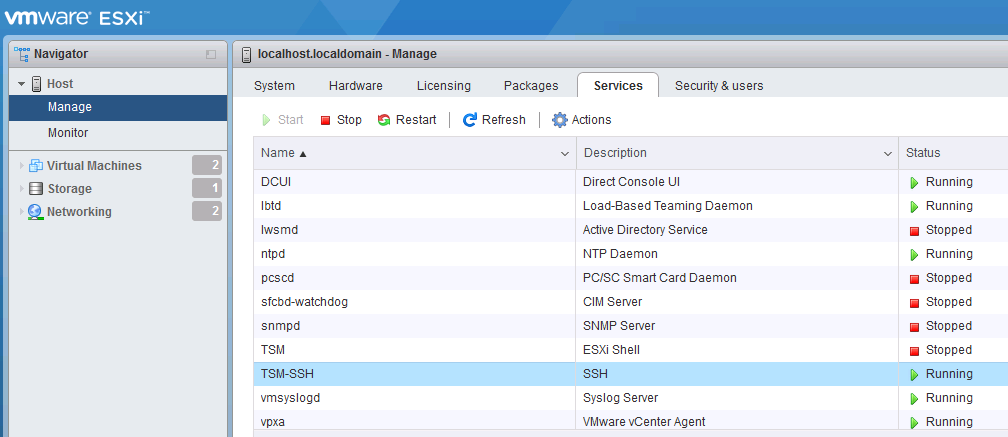Viewport: 1008px width, 437px height.
Task: Click the VMware ESXi logo
Action: [77, 17]
